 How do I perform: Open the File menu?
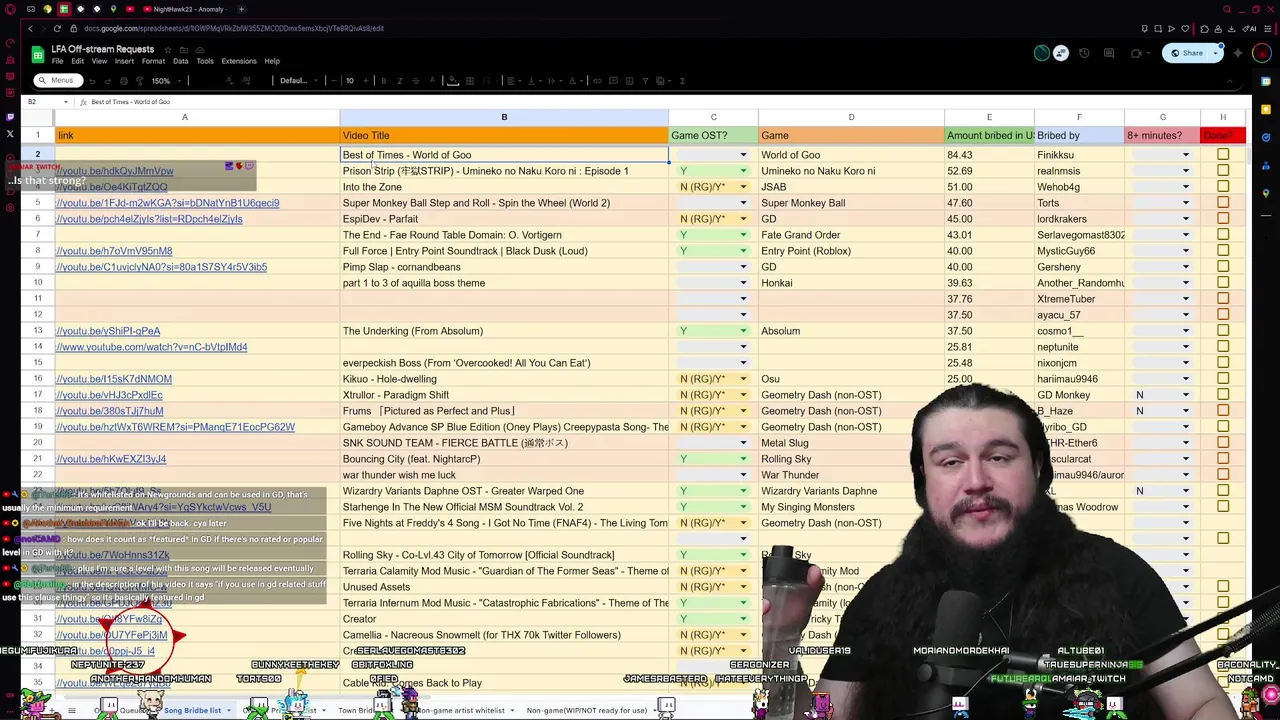[57, 61]
